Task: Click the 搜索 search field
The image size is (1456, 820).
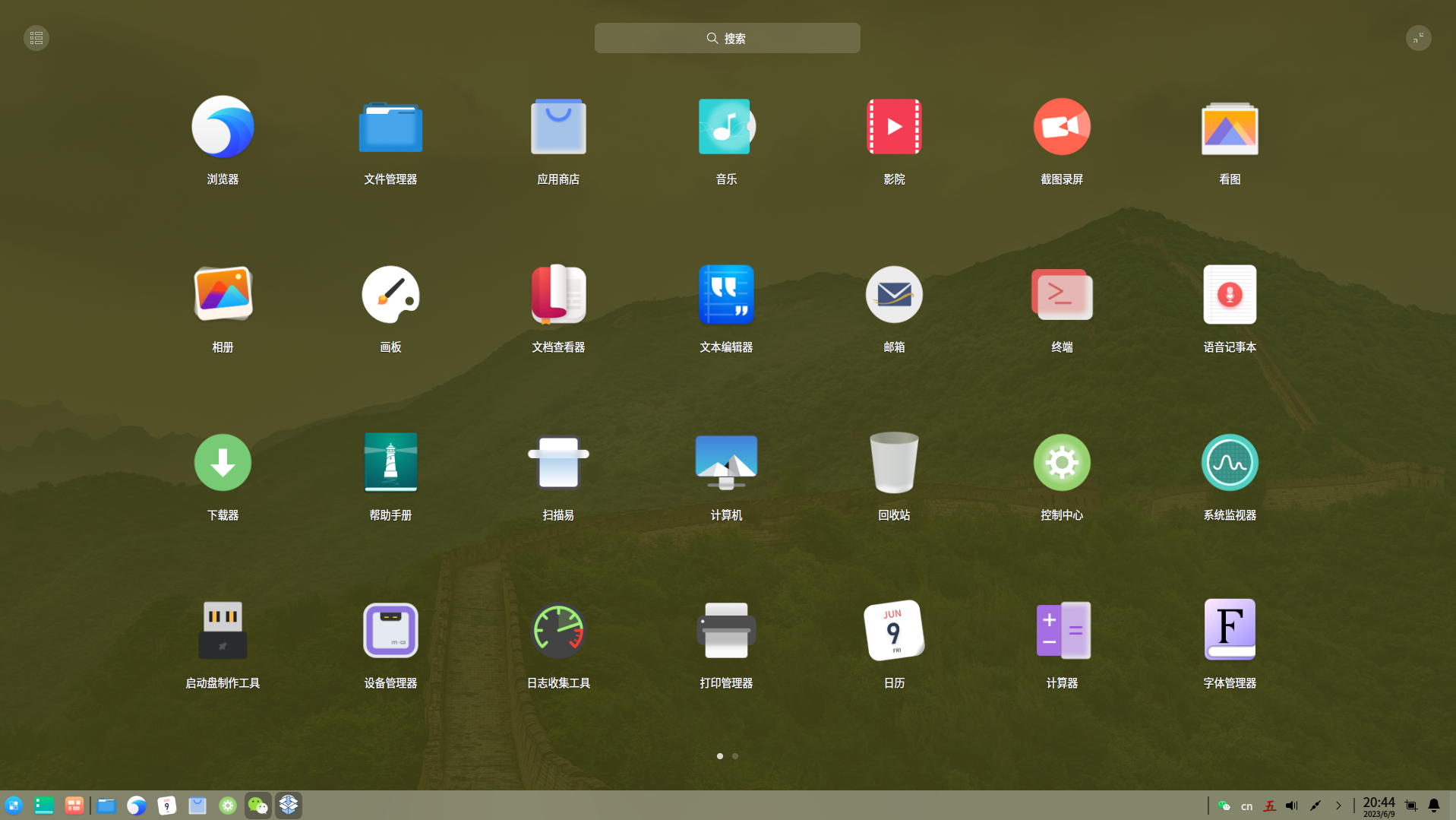Action: tap(727, 38)
